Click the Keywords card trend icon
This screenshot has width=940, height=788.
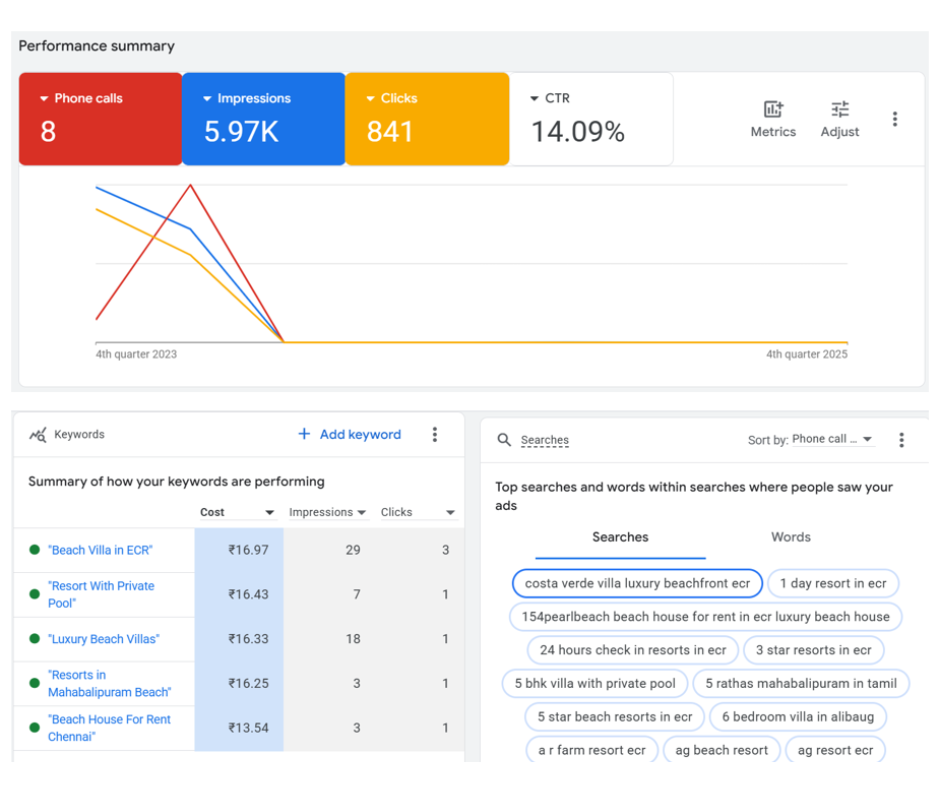(x=38, y=435)
